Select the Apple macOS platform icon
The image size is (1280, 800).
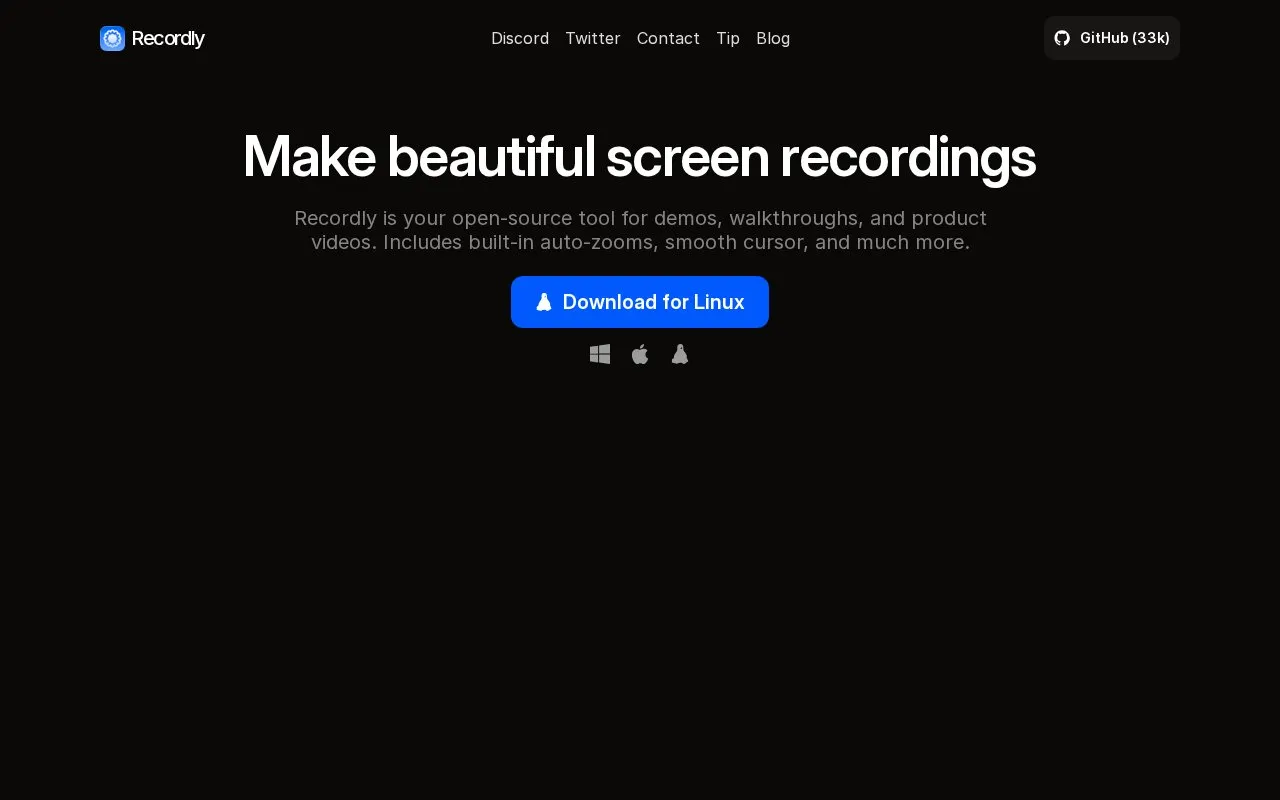click(640, 354)
